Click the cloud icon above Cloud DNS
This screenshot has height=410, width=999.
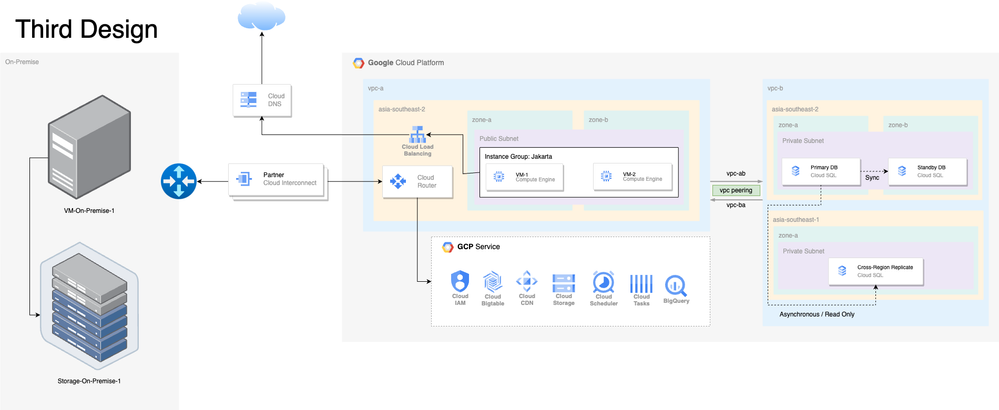261,17
